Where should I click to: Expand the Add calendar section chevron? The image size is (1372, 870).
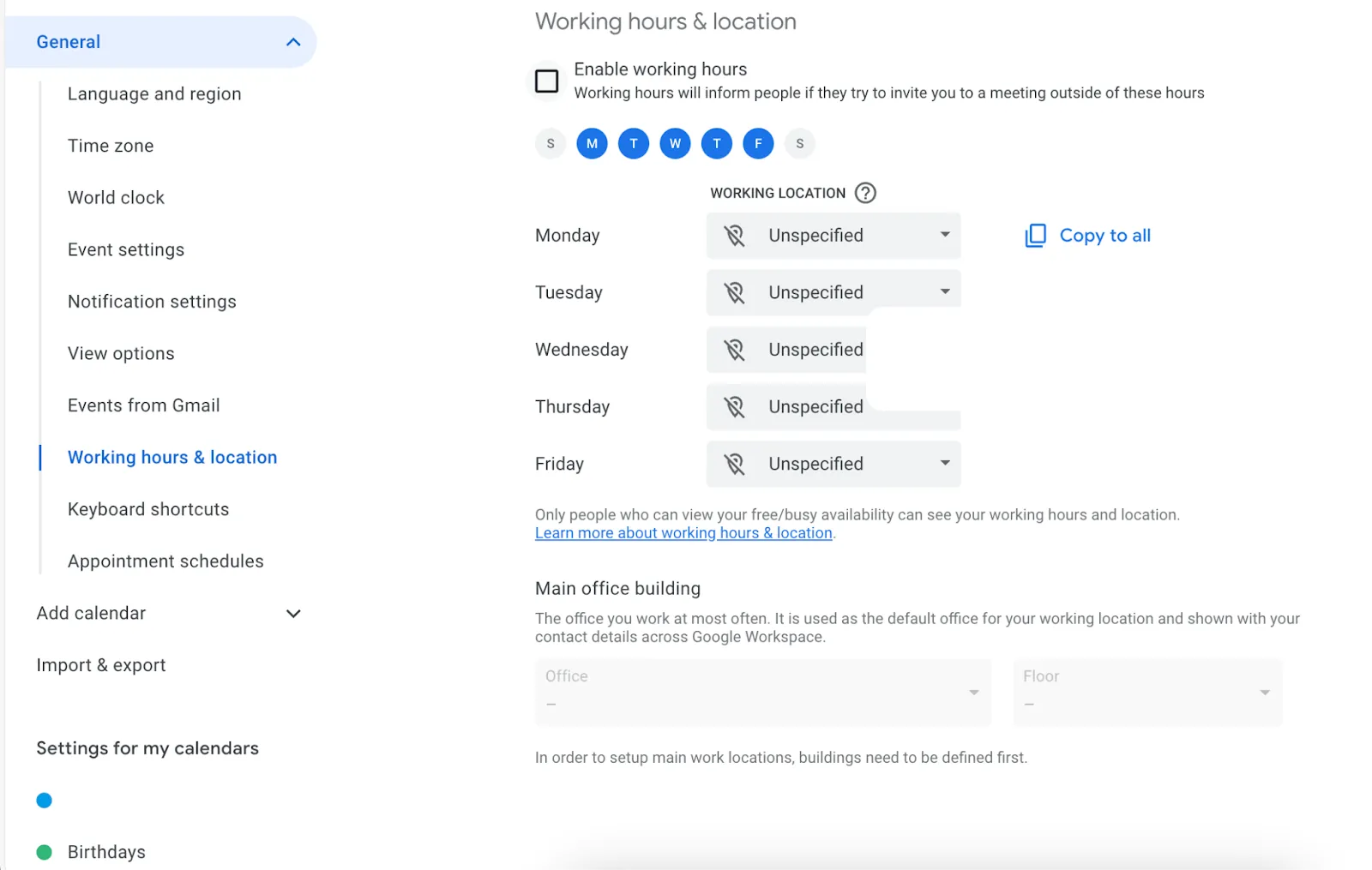click(293, 614)
